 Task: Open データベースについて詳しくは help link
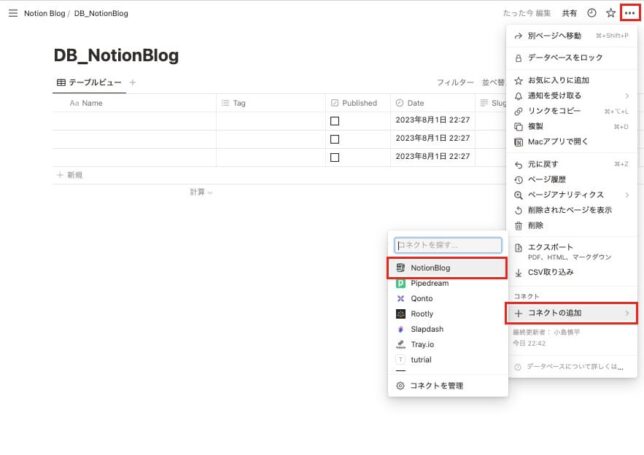tap(569, 366)
